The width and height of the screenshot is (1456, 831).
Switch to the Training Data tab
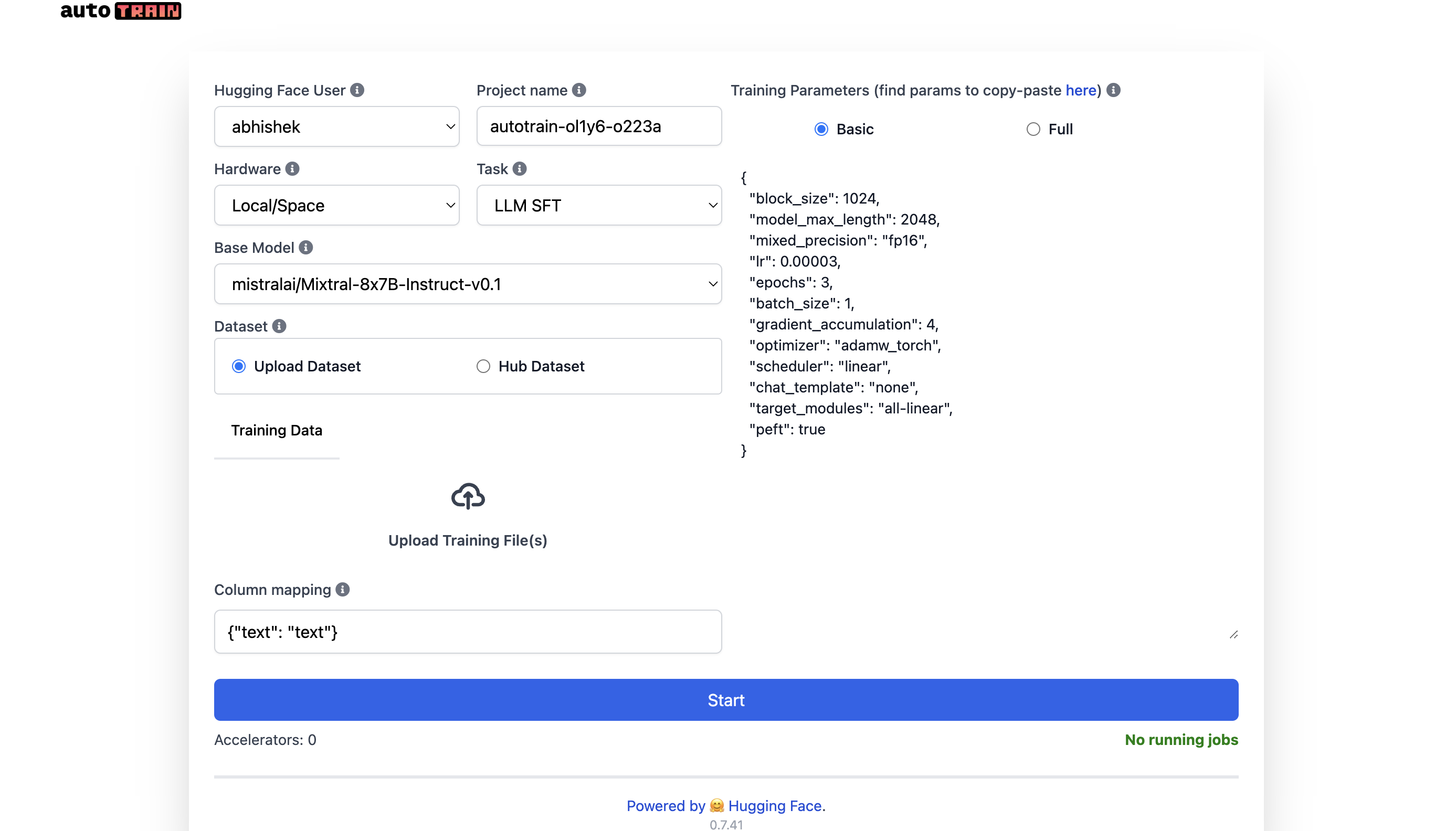coord(277,430)
